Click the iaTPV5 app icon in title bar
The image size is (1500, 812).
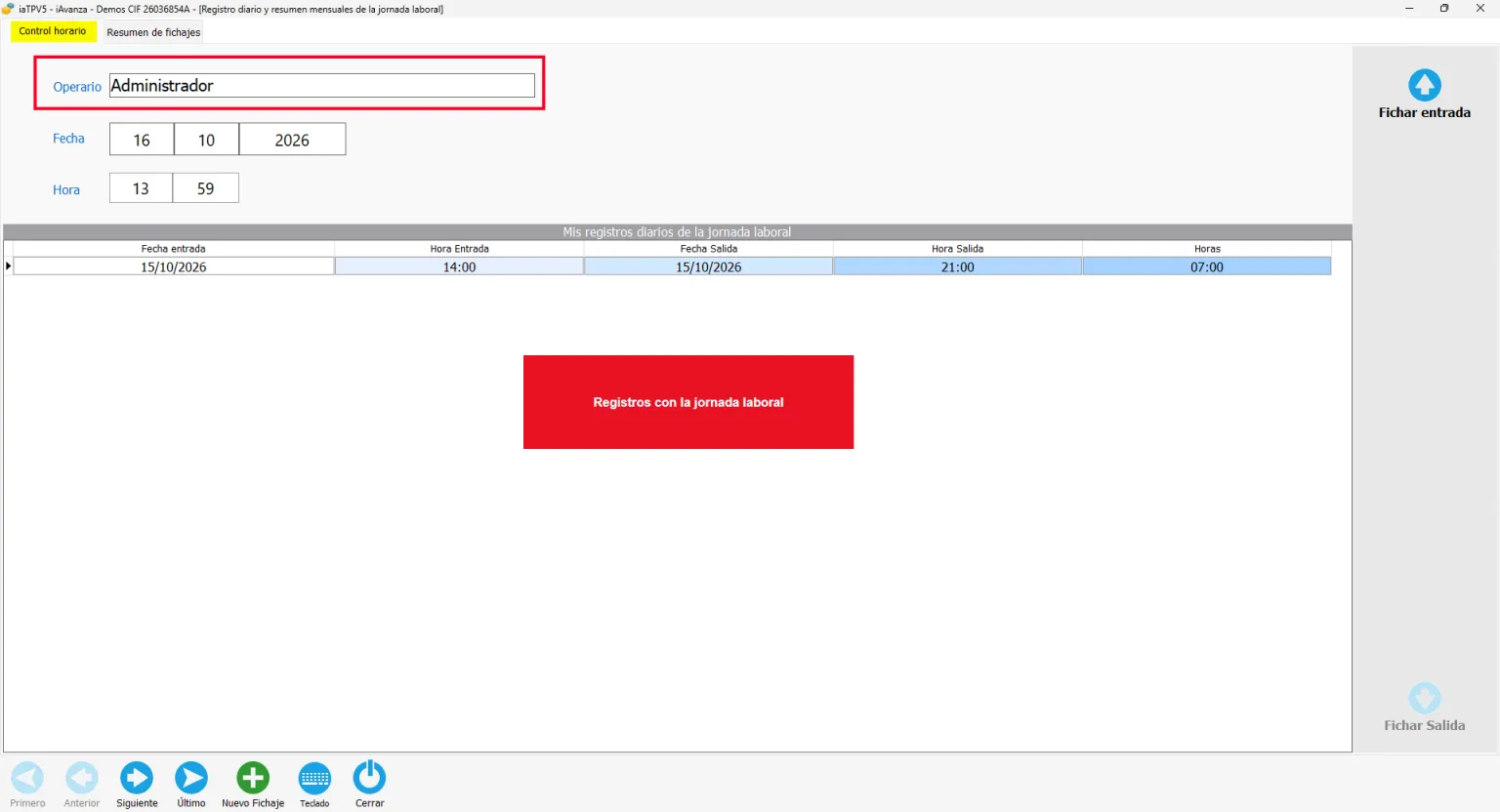pyautogui.click(x=8, y=9)
